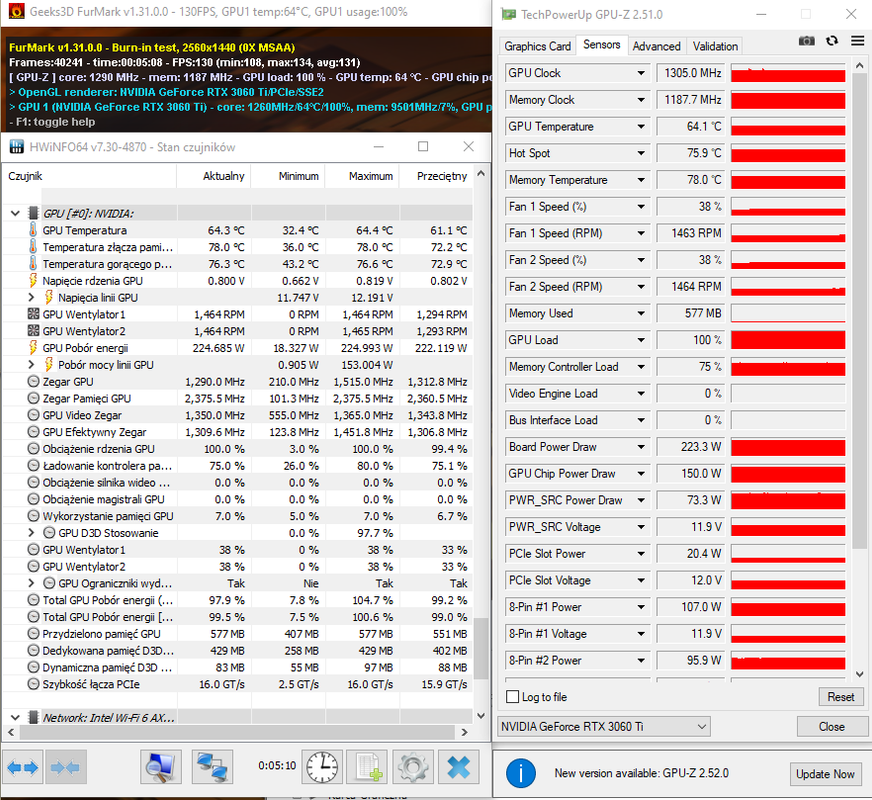Image resolution: width=872 pixels, height=800 pixels.
Task: Collapse the GPU [#0]: NVIDIA group
Action: (x=16, y=213)
